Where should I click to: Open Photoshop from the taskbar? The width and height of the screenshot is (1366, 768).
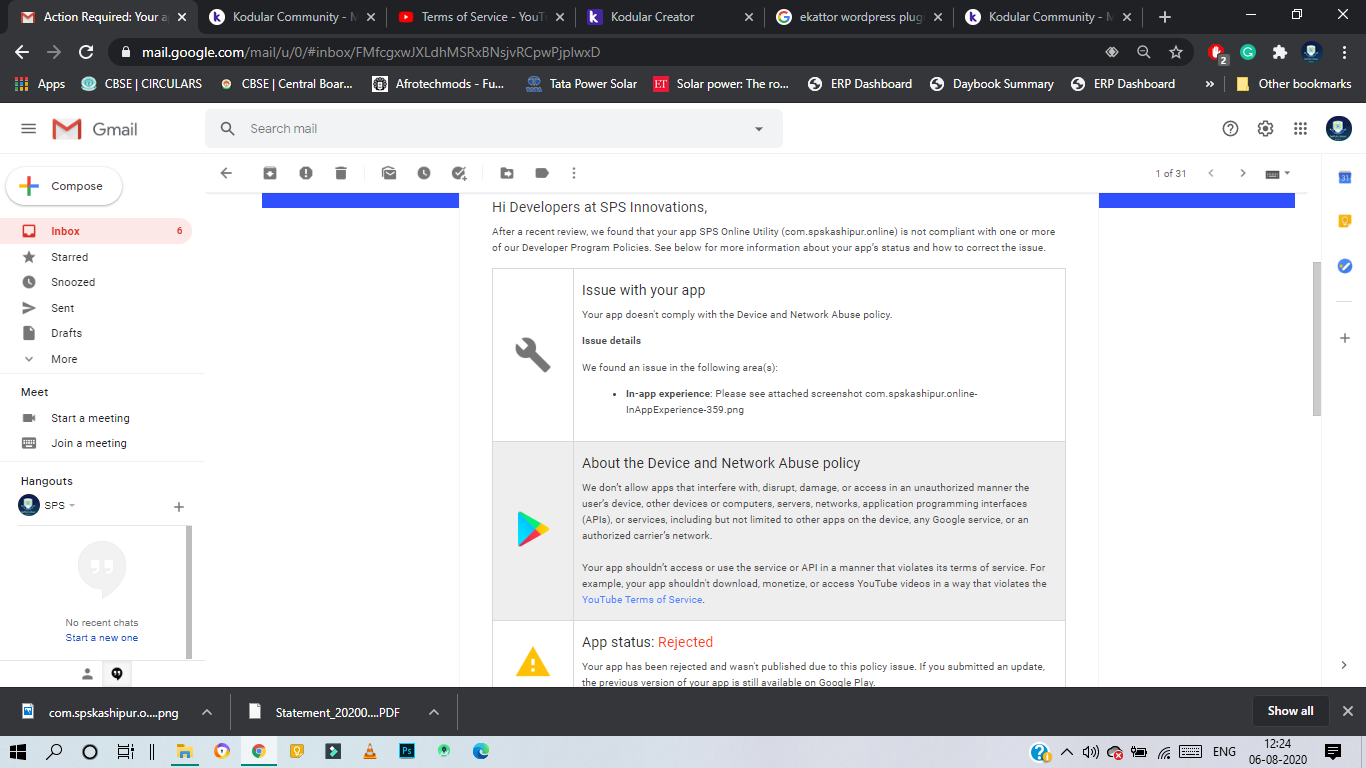point(407,751)
